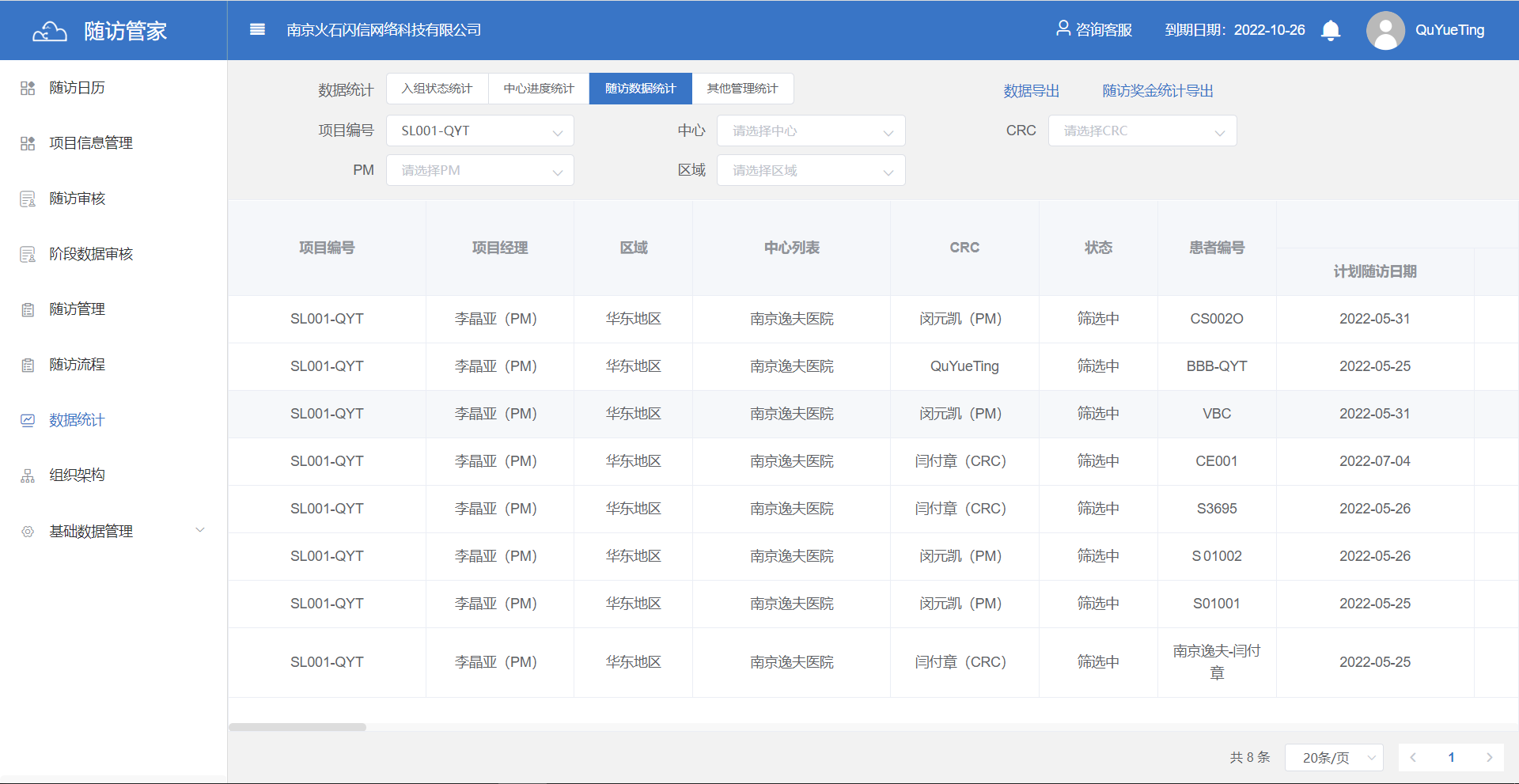
Task: Click the 数据导出 link
Action: point(1031,91)
